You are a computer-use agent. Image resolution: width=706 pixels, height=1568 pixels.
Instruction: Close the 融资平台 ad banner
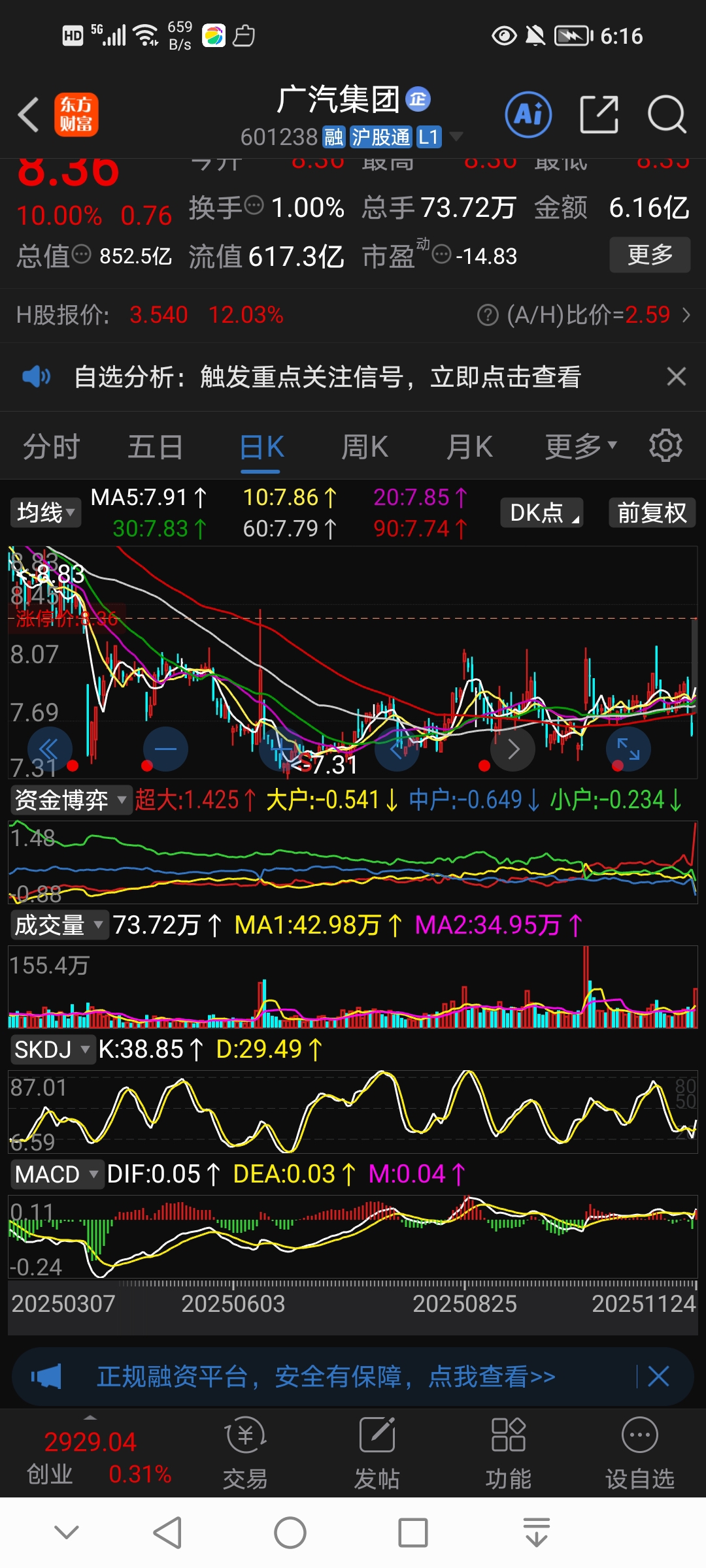[658, 1376]
